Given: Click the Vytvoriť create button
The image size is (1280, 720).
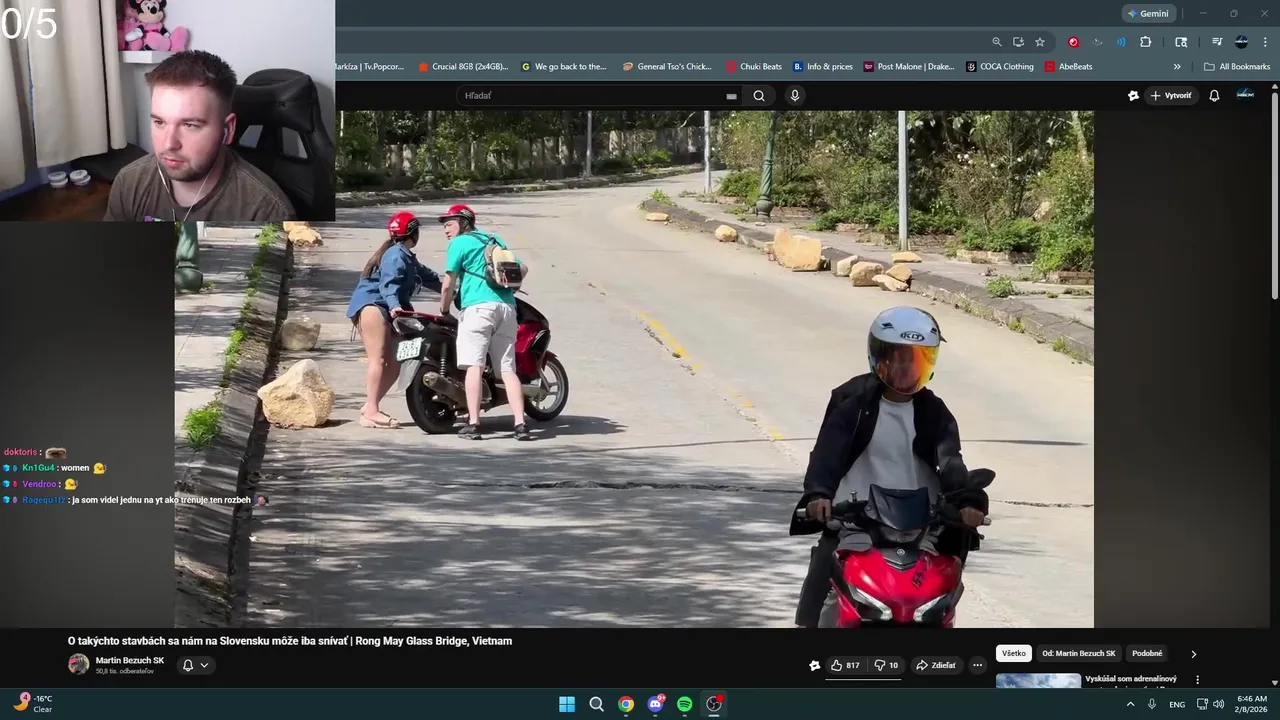Looking at the screenshot, I should point(1171,96).
